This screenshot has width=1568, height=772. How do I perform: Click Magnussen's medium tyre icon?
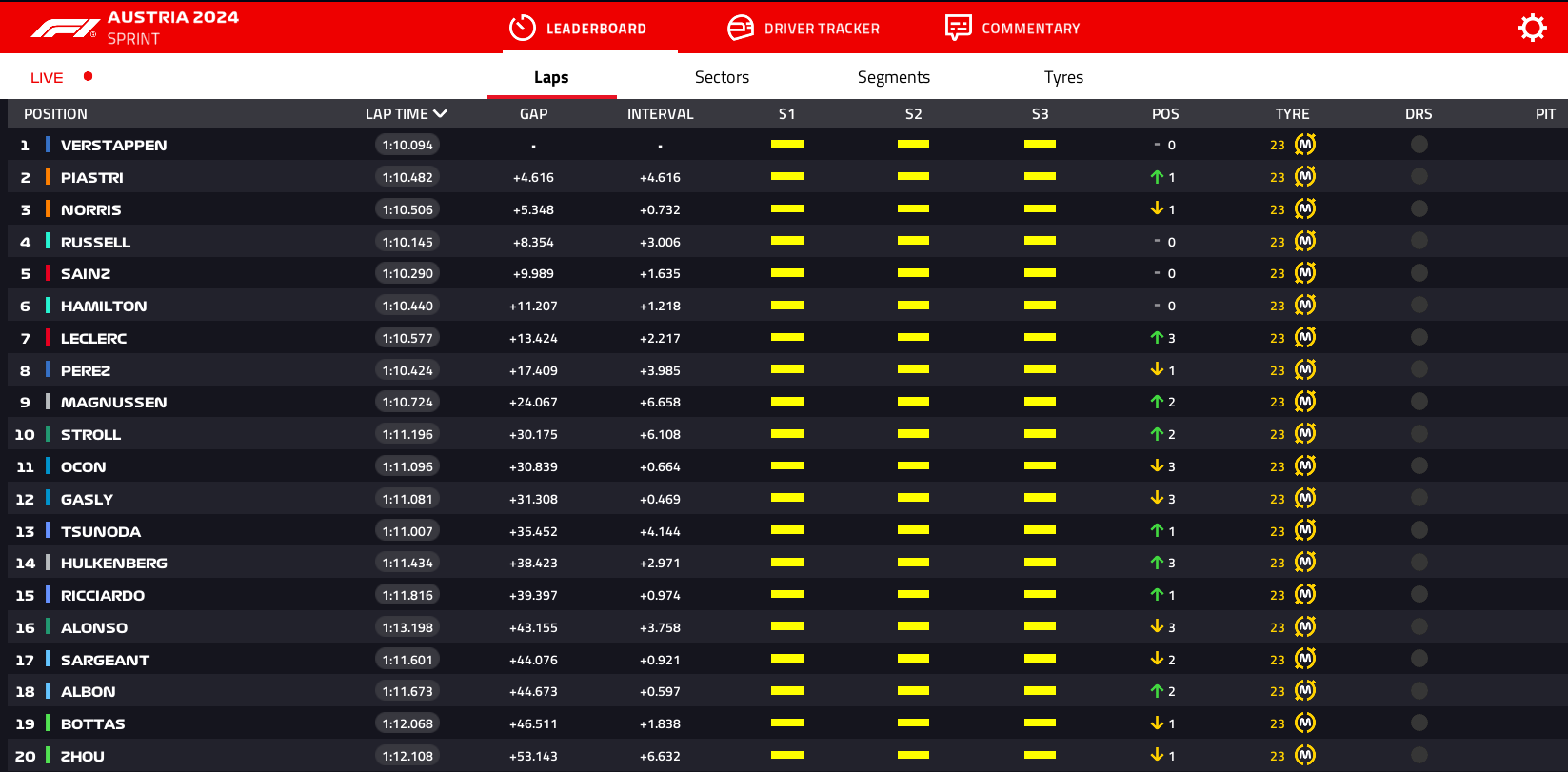click(1305, 402)
